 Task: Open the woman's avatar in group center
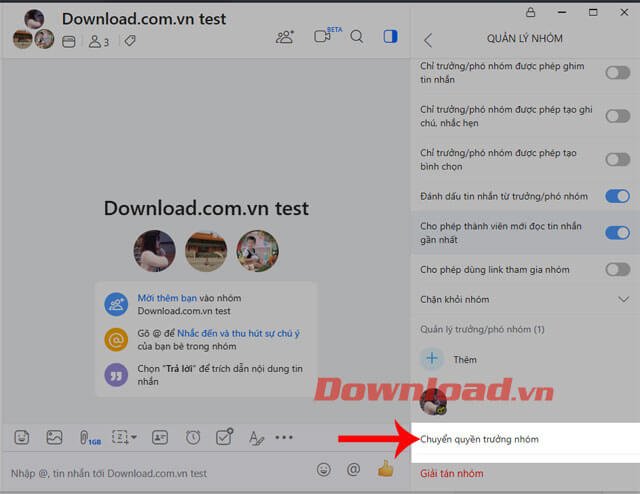point(154,251)
